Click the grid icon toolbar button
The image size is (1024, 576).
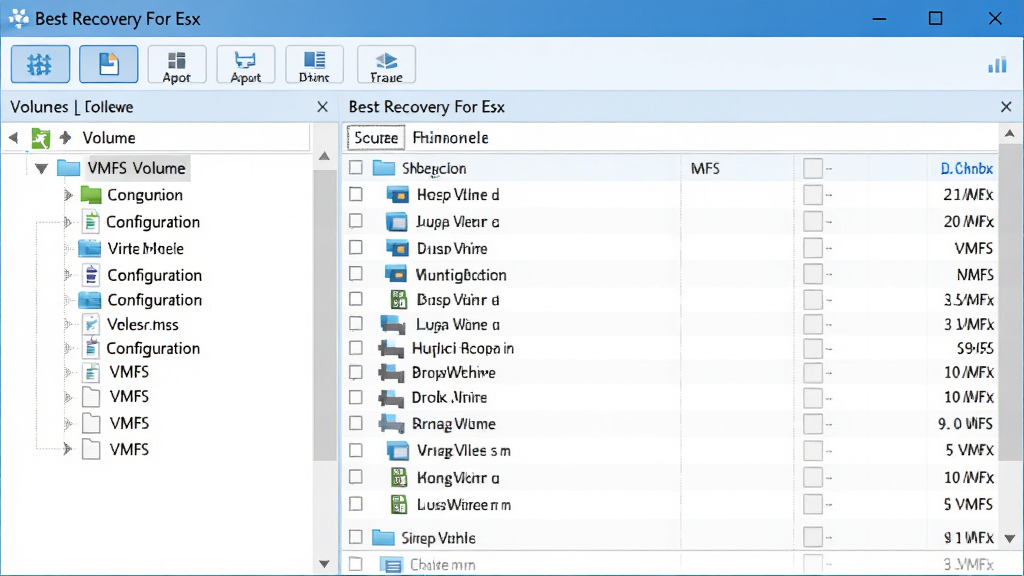point(40,64)
